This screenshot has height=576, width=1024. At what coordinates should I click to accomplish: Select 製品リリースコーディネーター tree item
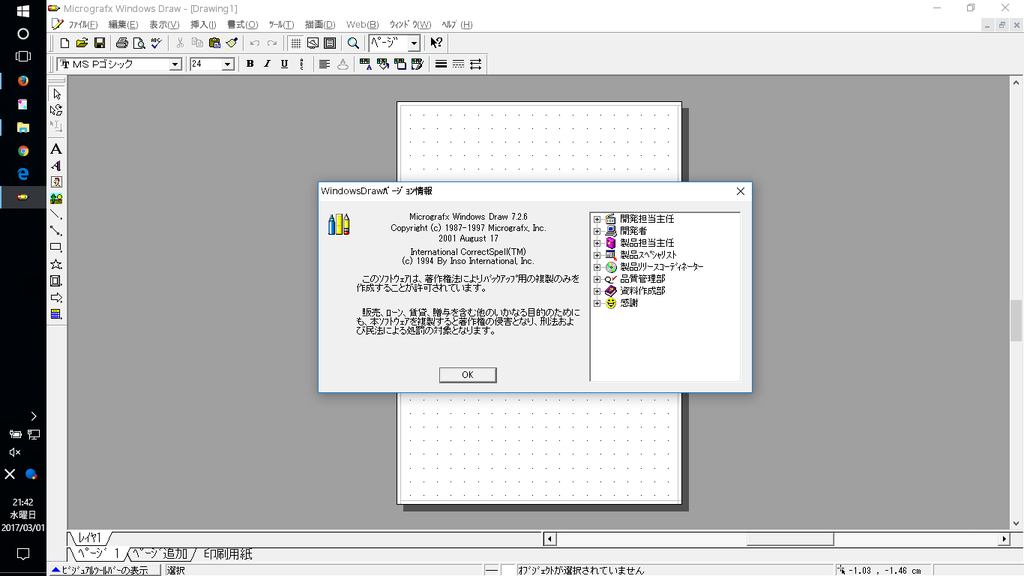(x=662, y=267)
